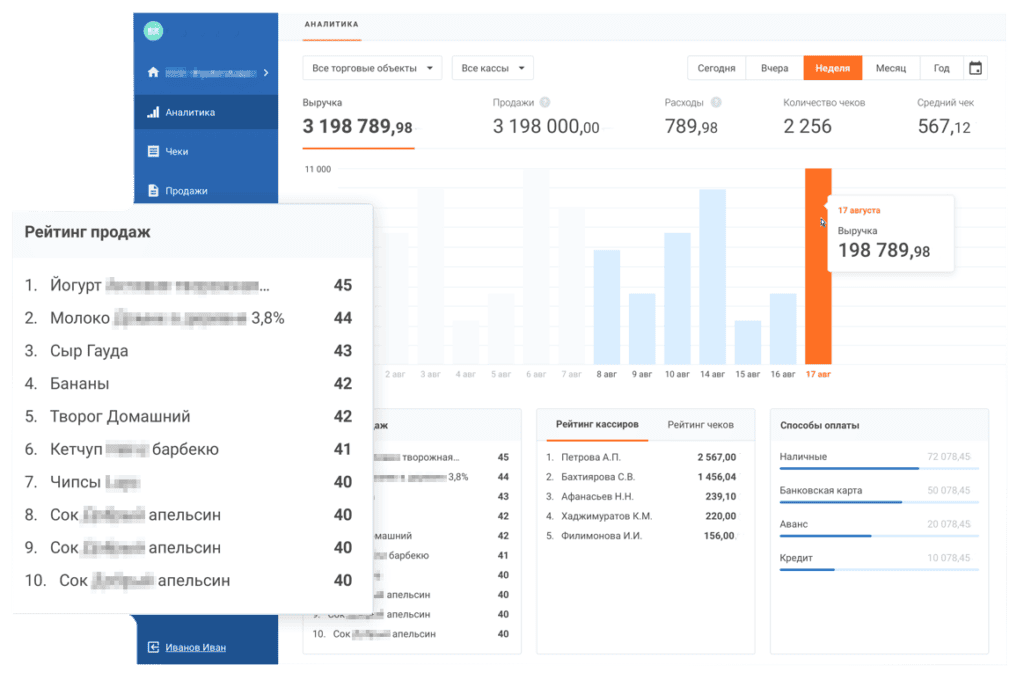Click the Кредит payment progress bar
Screen dimensions: 1024x680
(879, 570)
